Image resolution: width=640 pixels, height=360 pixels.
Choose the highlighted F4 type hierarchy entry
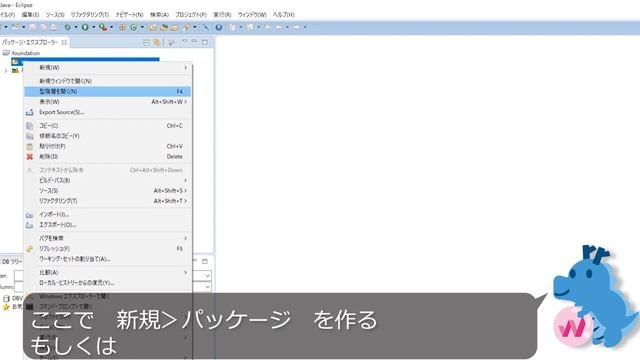(x=108, y=91)
